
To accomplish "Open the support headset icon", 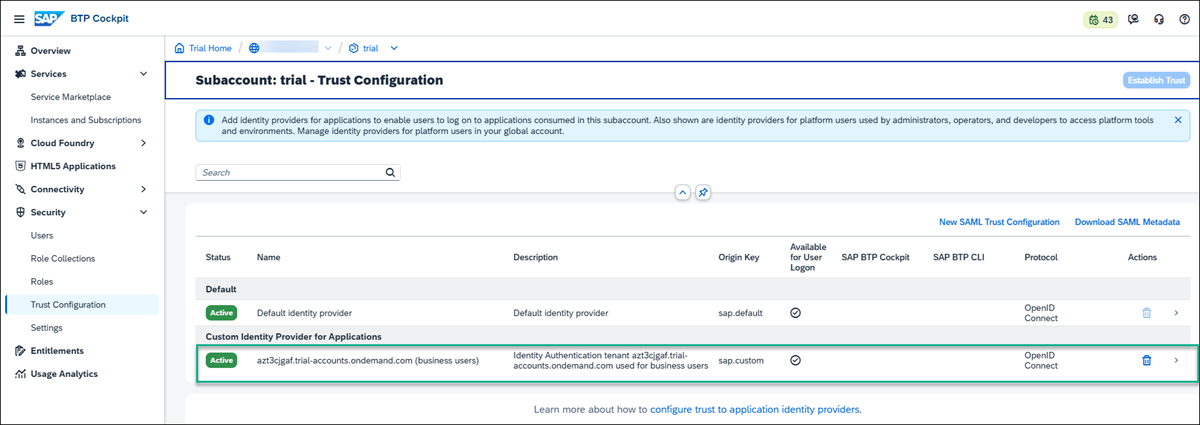I will pos(1158,19).
